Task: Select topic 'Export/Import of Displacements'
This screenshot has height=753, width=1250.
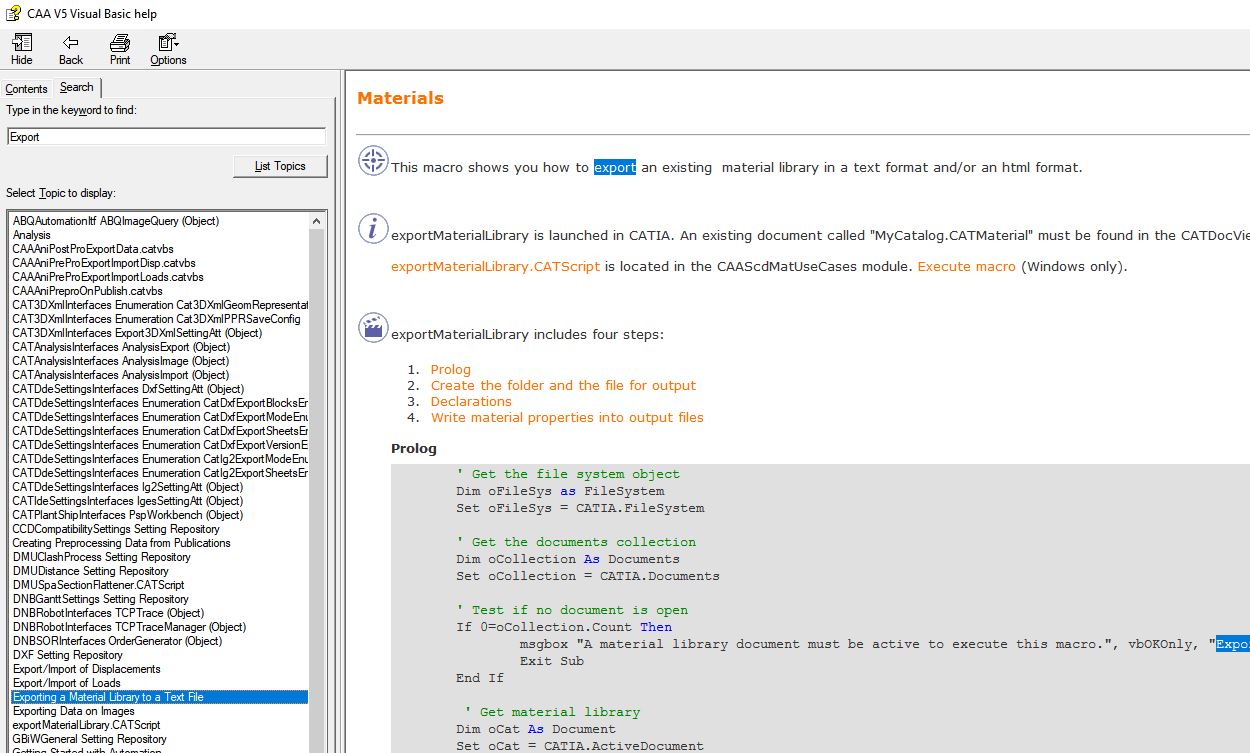Action: 86,669
